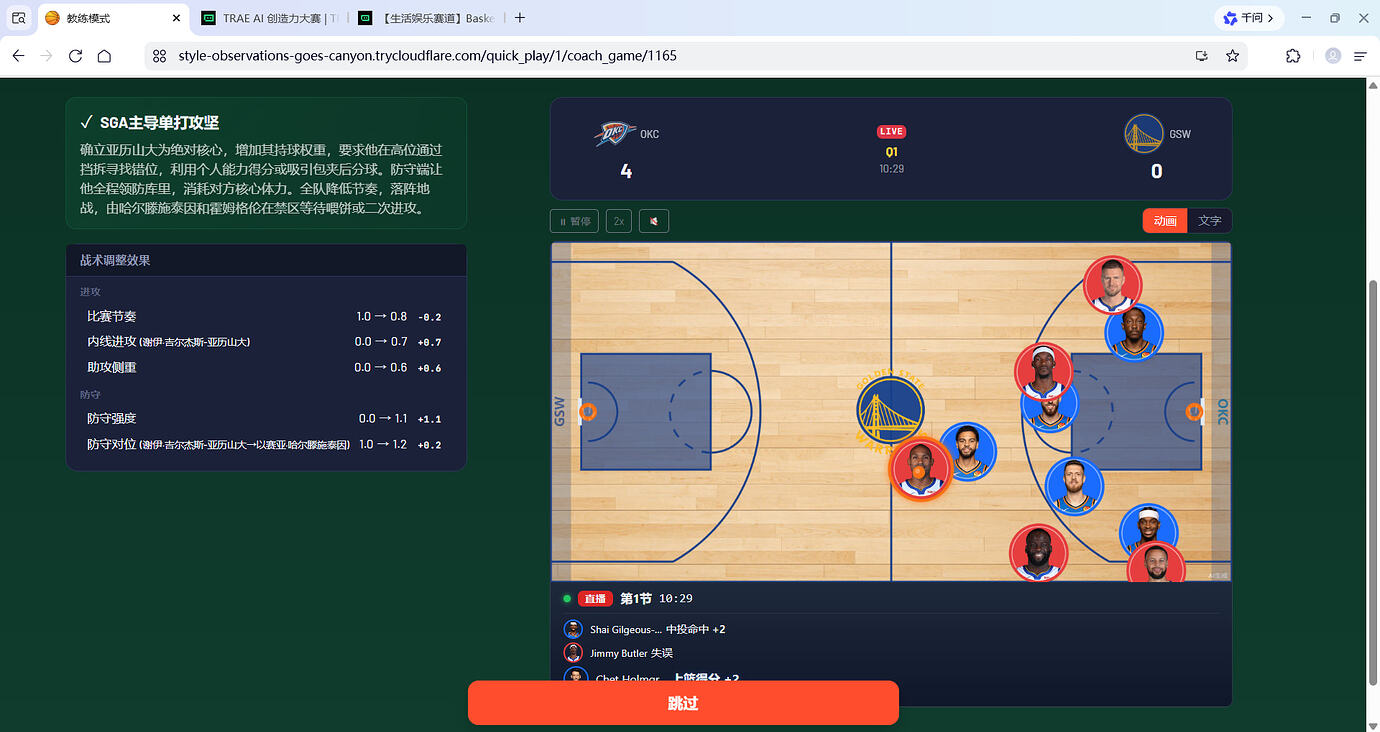The width and height of the screenshot is (1380, 732).
Task: Click the left GSW basket hoop
Action: [588, 411]
